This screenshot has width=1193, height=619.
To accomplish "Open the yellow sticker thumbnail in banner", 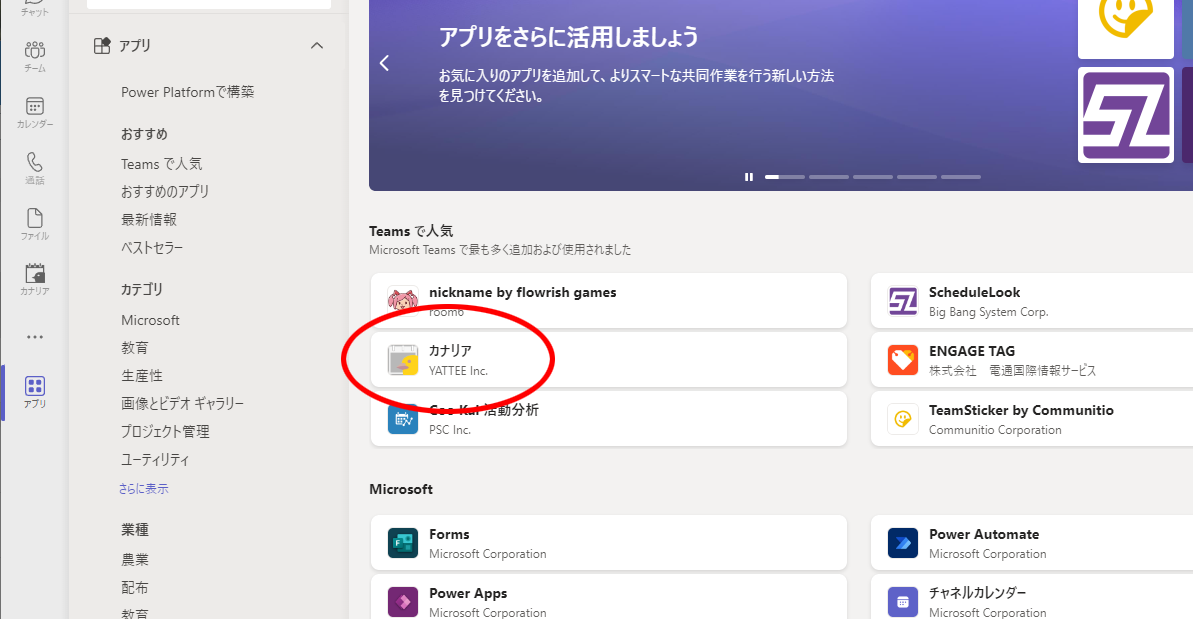I will [x=1126, y=28].
